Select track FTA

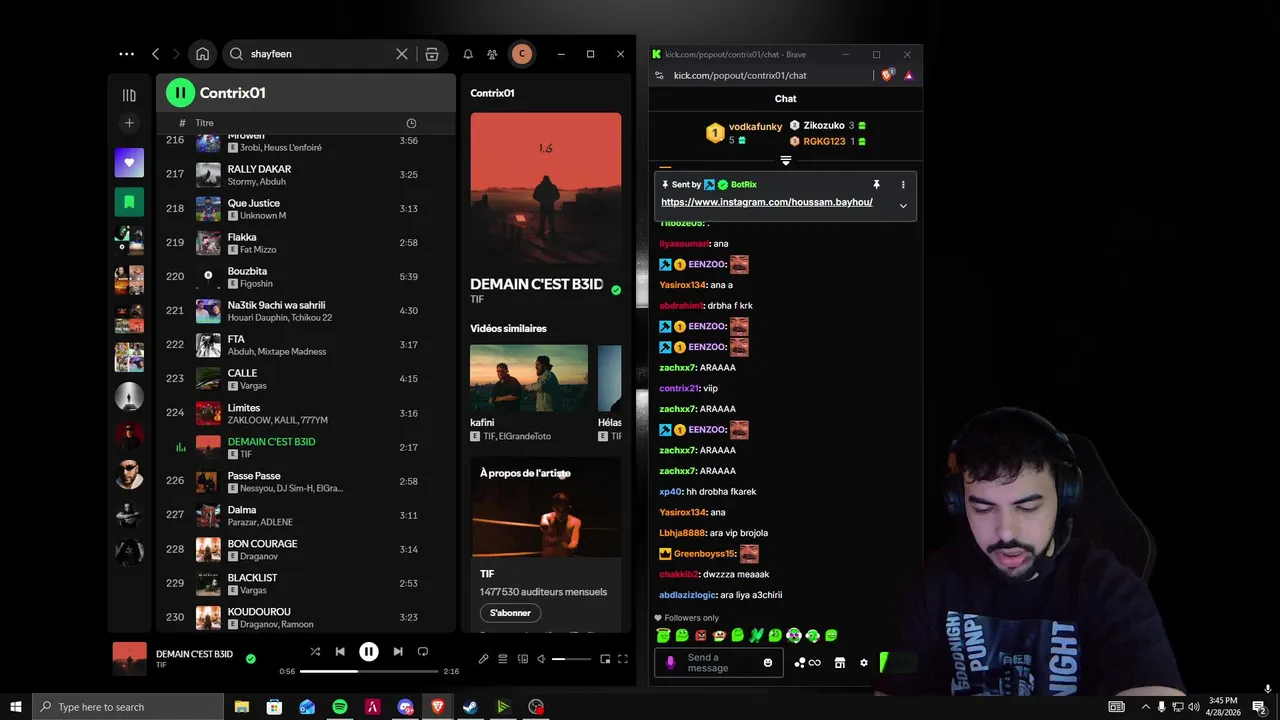point(305,345)
